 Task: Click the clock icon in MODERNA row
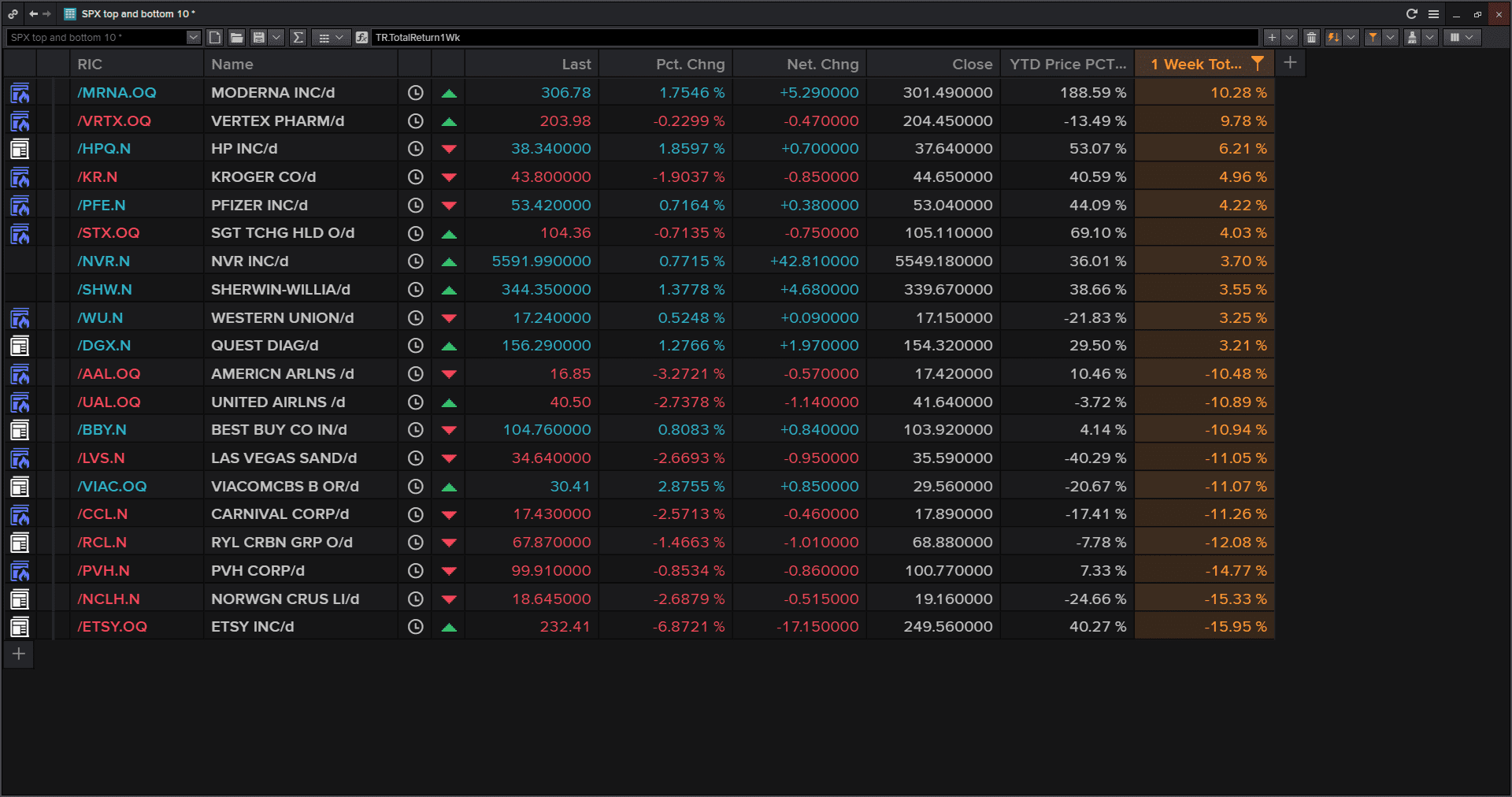click(416, 93)
